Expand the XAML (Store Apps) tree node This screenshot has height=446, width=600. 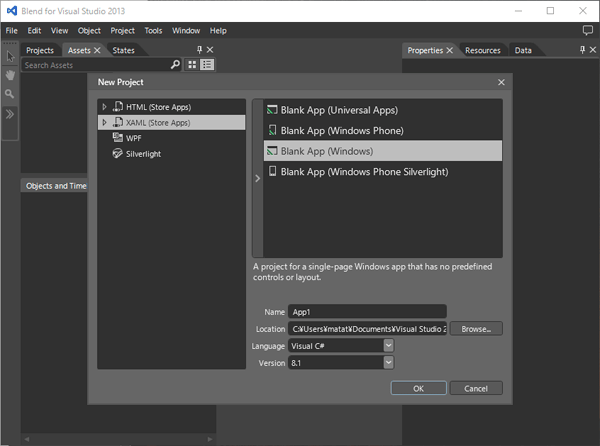click(x=104, y=122)
